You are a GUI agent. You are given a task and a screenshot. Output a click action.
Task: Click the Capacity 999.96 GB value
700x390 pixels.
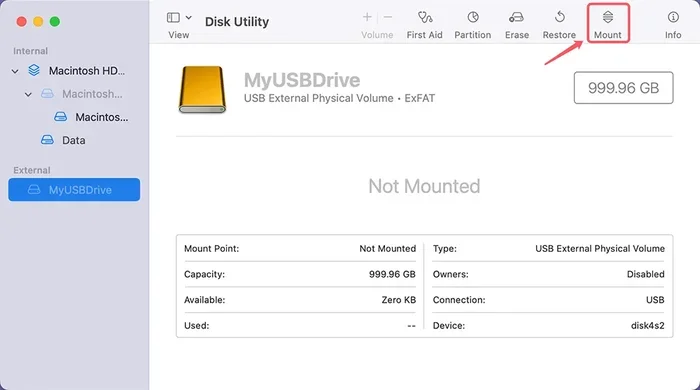pos(392,274)
